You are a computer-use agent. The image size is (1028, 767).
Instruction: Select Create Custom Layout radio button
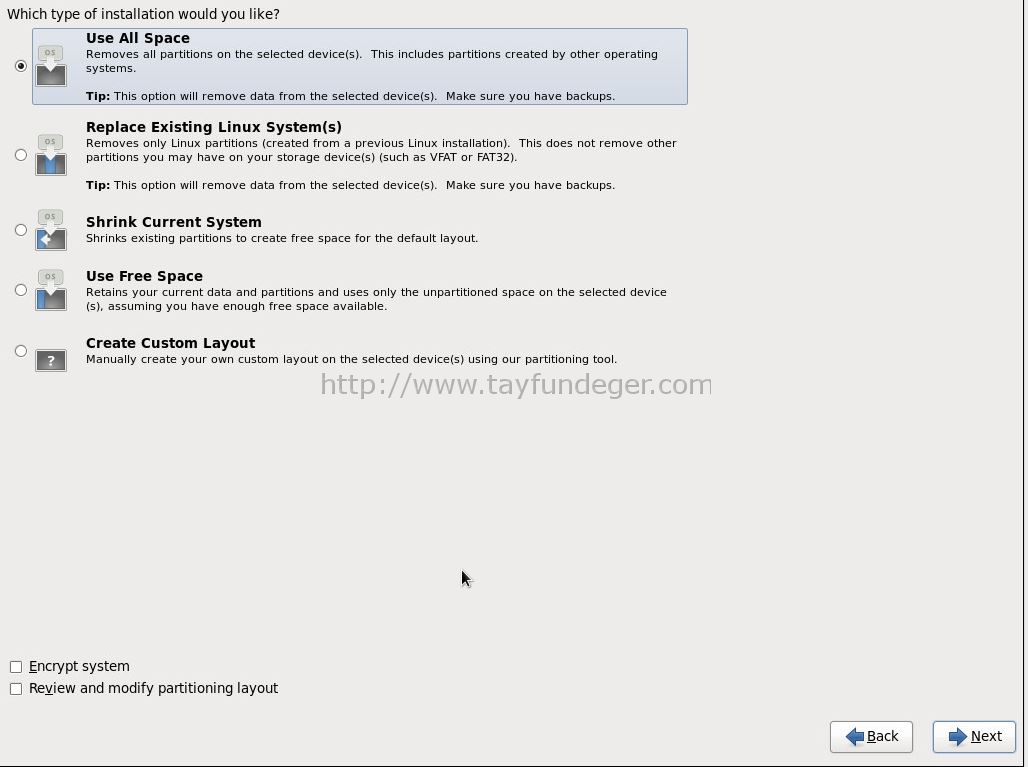click(x=21, y=351)
